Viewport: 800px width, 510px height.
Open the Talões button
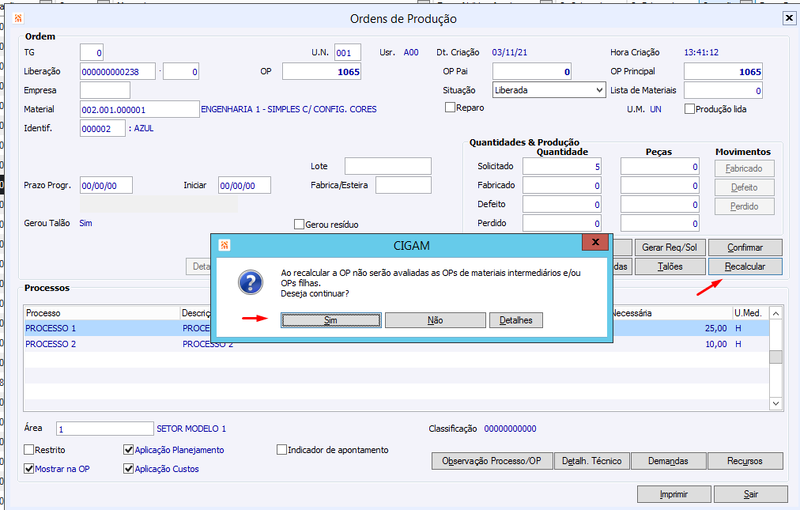point(670,266)
